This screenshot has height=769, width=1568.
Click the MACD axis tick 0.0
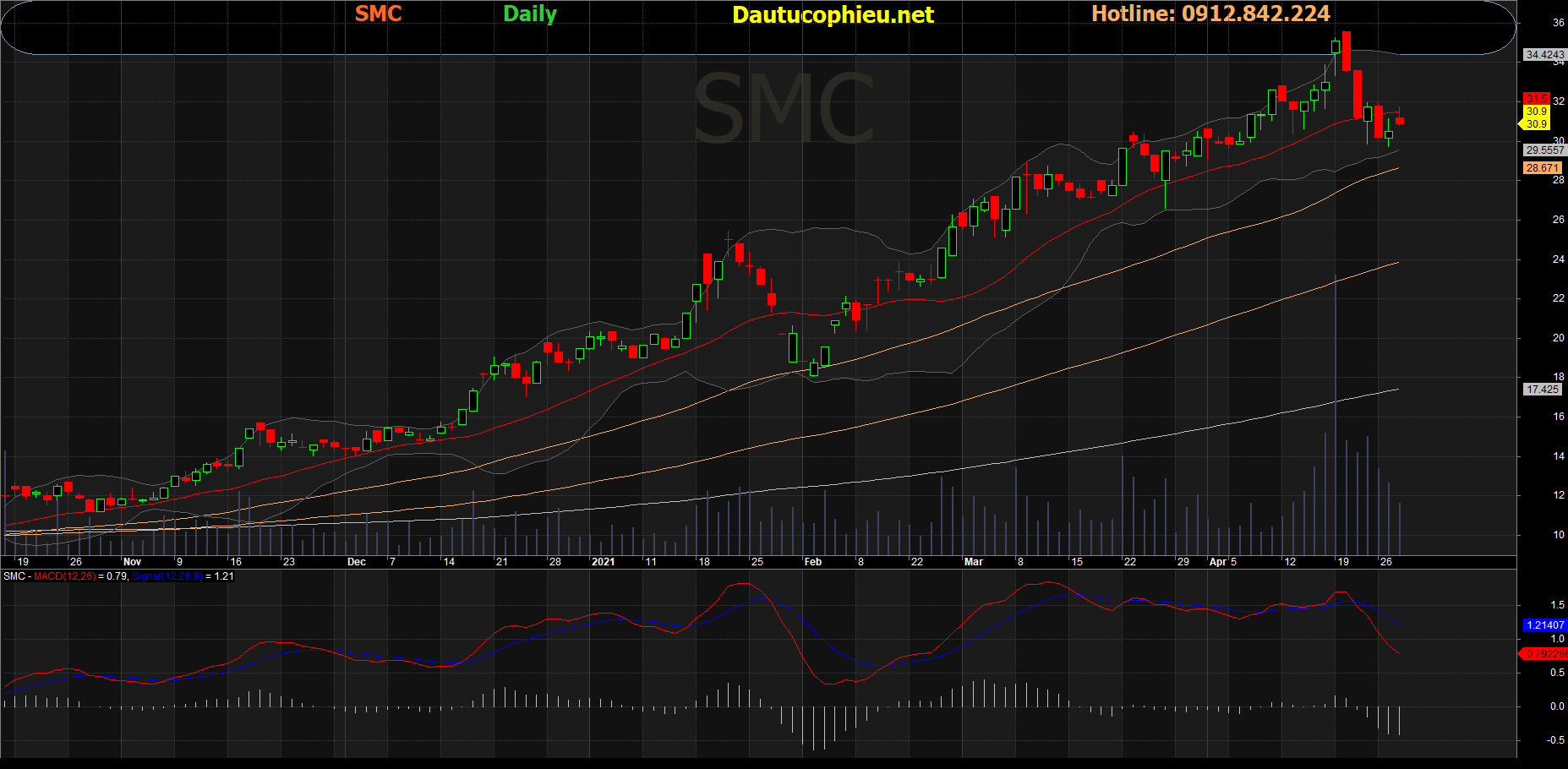click(x=1558, y=706)
